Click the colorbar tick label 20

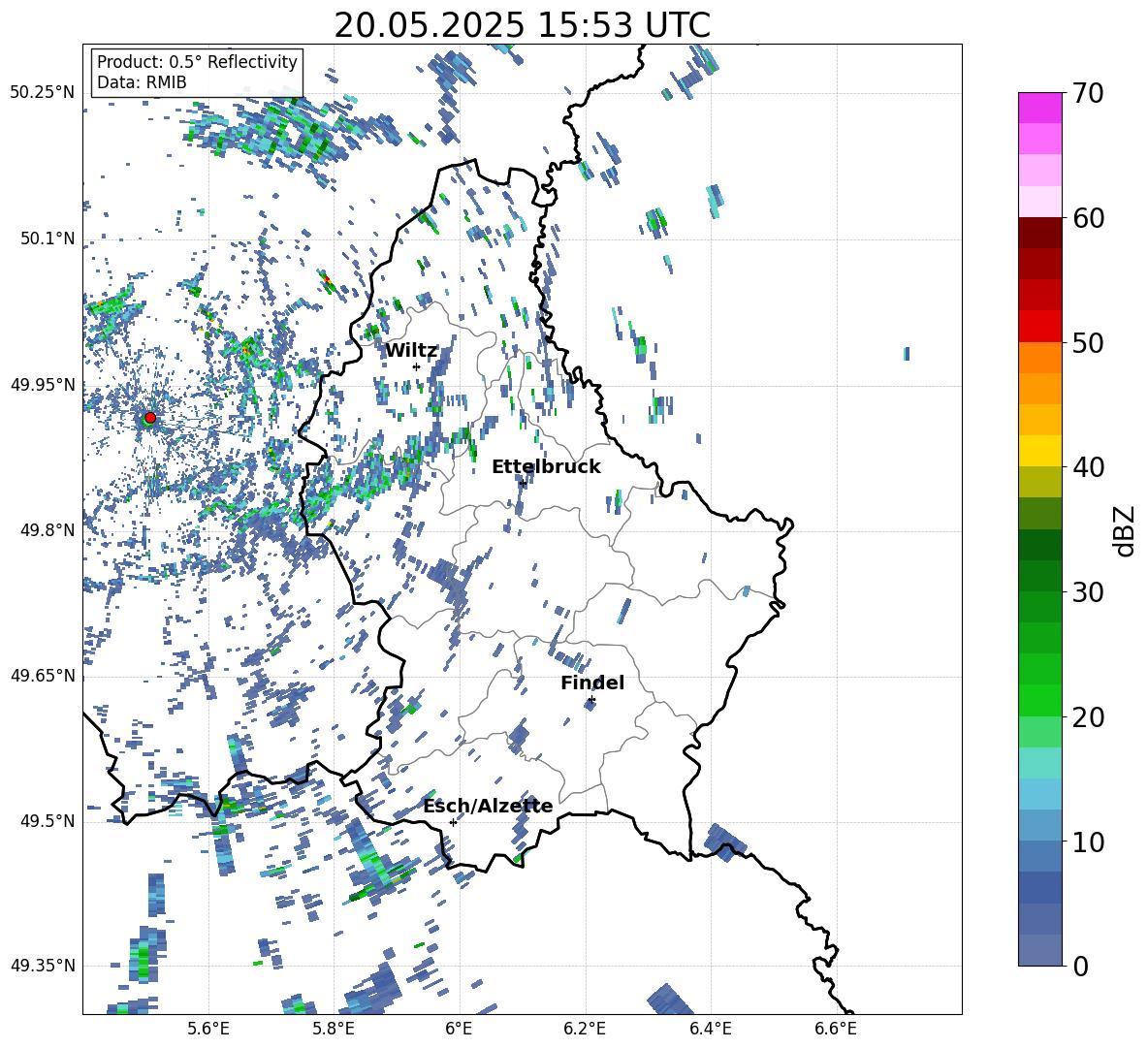click(x=1088, y=717)
